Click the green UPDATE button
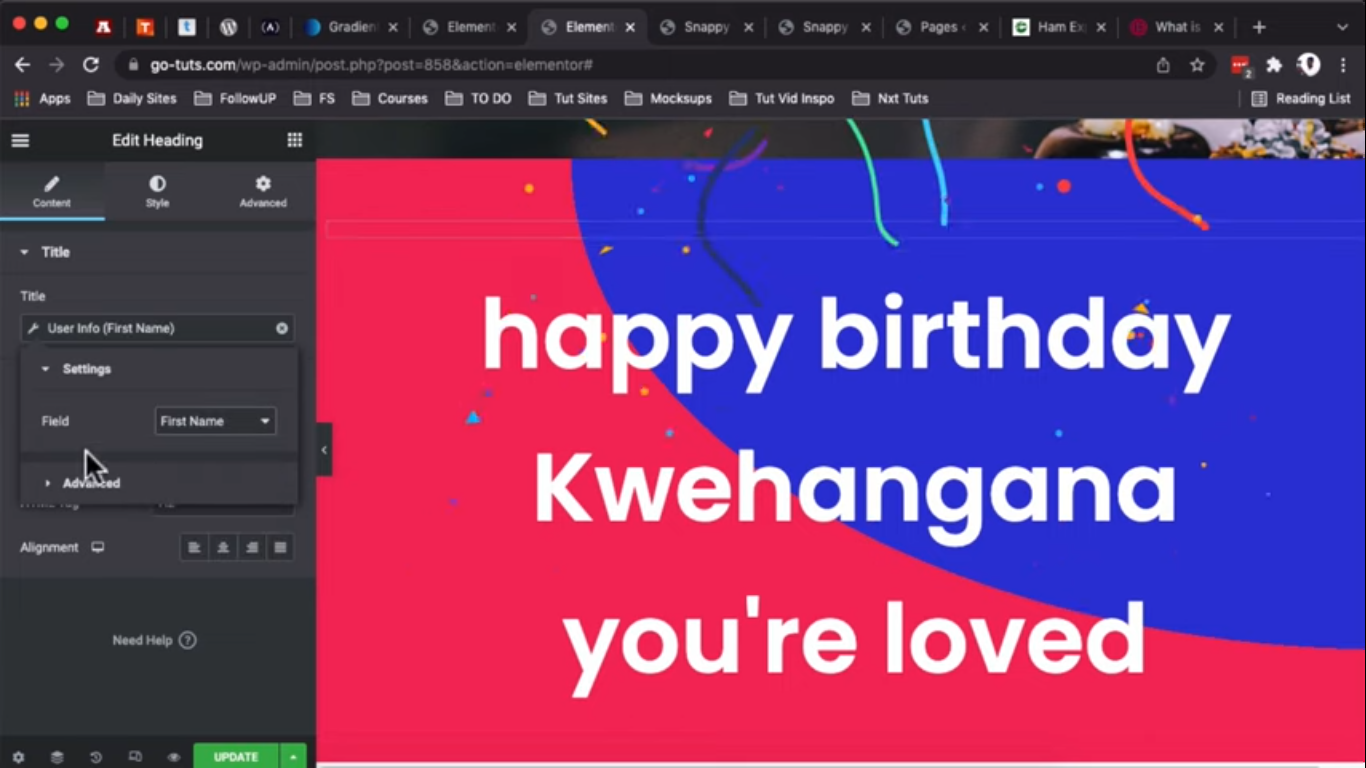1366x768 pixels. point(236,757)
